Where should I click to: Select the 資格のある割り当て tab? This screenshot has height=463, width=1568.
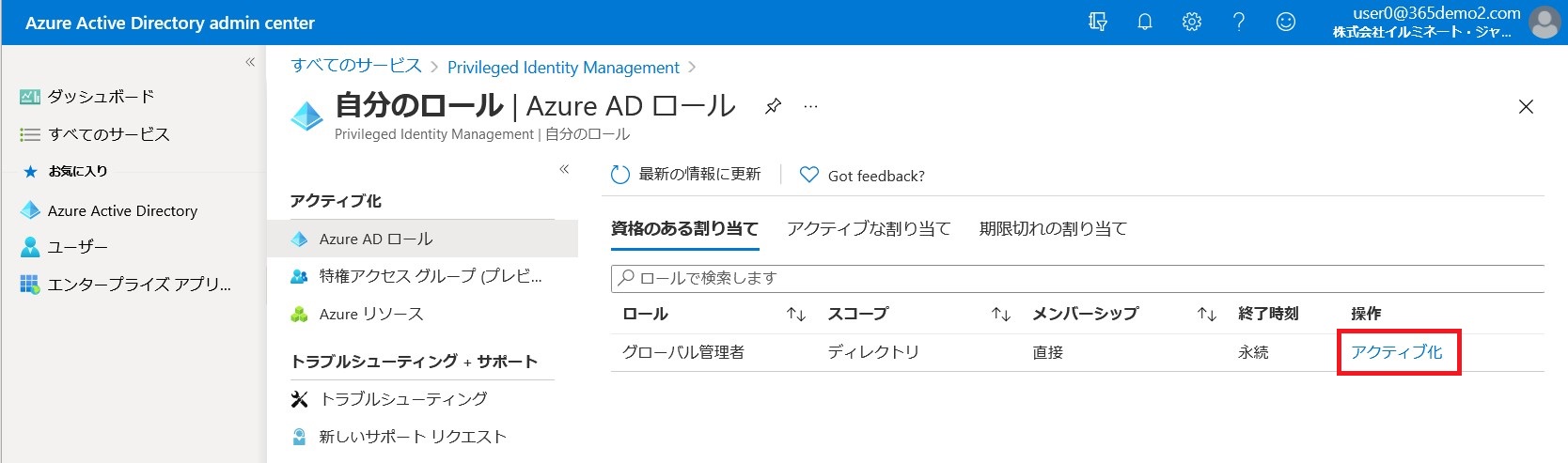(684, 228)
